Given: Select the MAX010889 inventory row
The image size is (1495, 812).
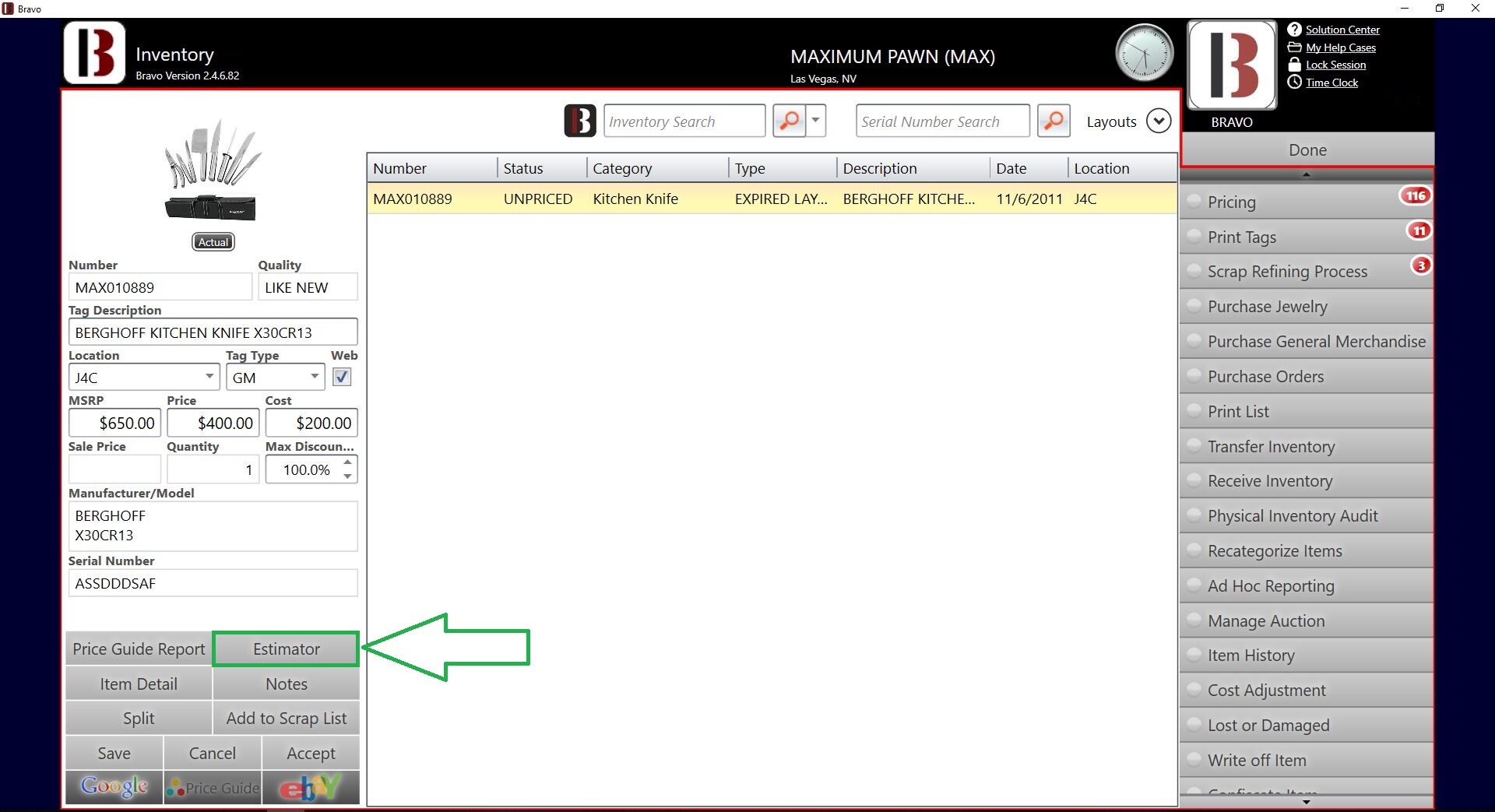Looking at the screenshot, I should [x=772, y=199].
